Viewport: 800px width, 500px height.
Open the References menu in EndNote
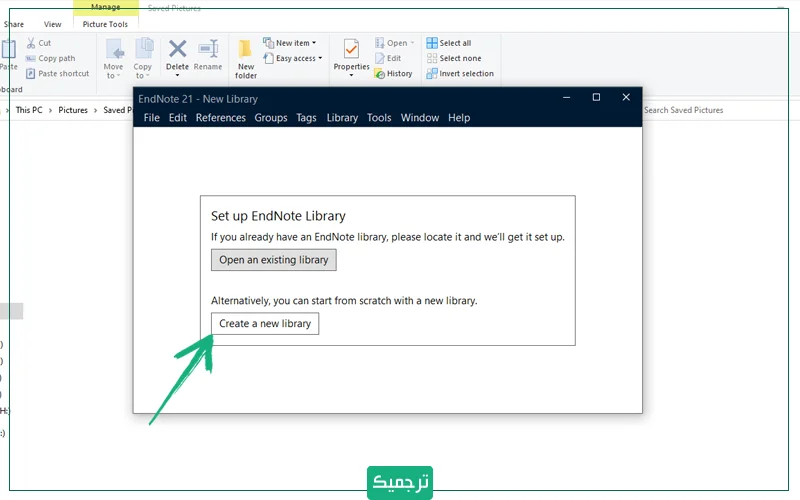point(220,118)
